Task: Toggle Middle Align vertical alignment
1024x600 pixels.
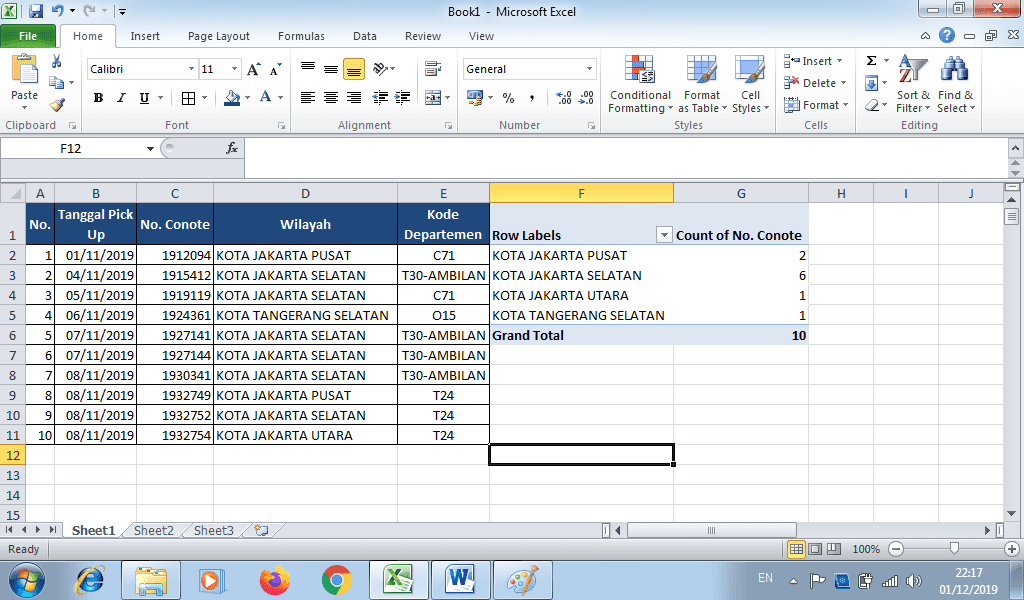Action: (331, 69)
